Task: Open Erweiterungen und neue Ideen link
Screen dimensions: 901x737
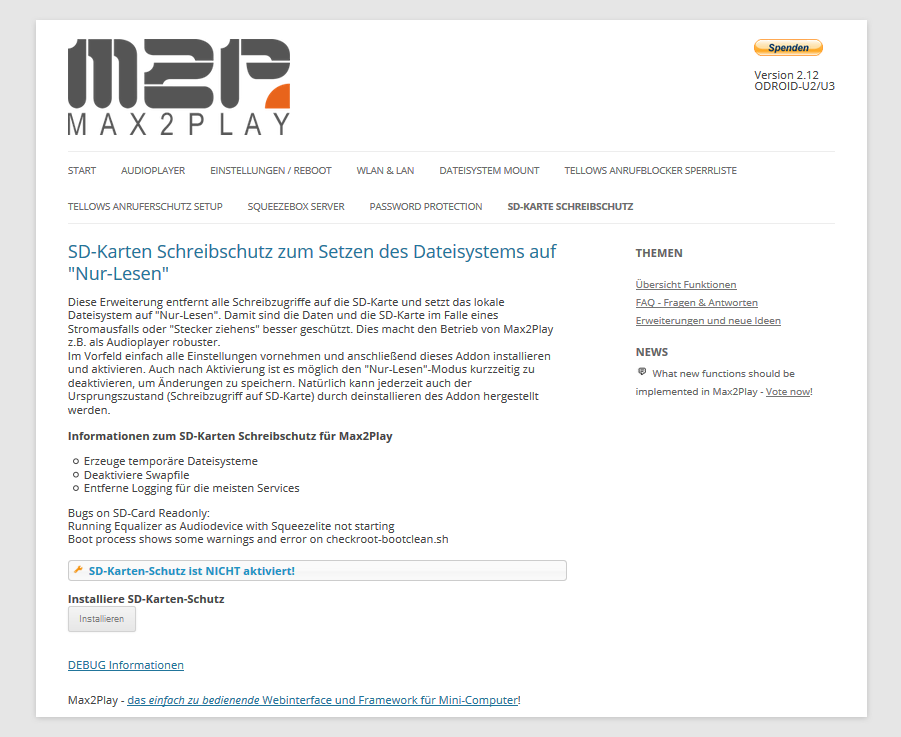Action: [708, 321]
